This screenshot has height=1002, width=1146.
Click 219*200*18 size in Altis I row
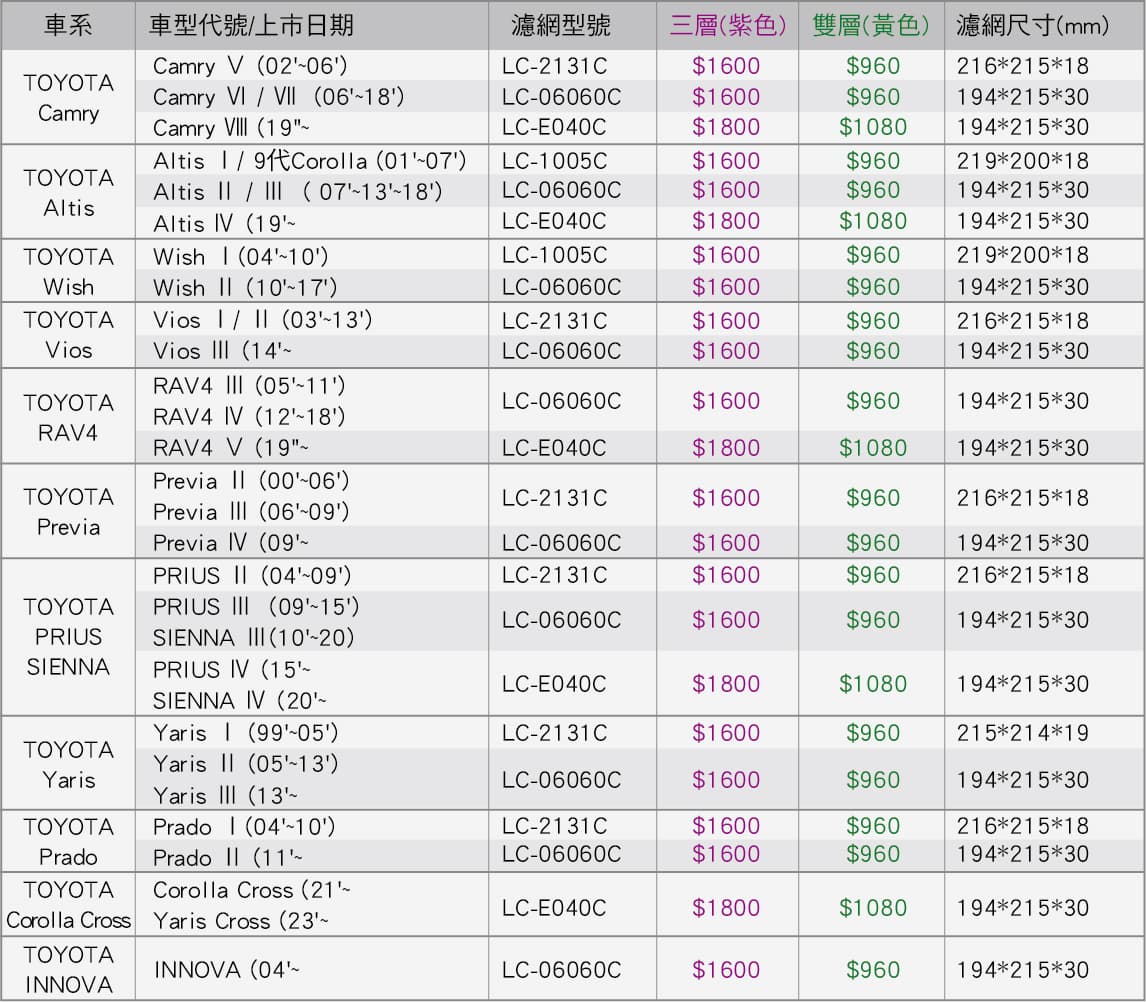tap(1022, 161)
